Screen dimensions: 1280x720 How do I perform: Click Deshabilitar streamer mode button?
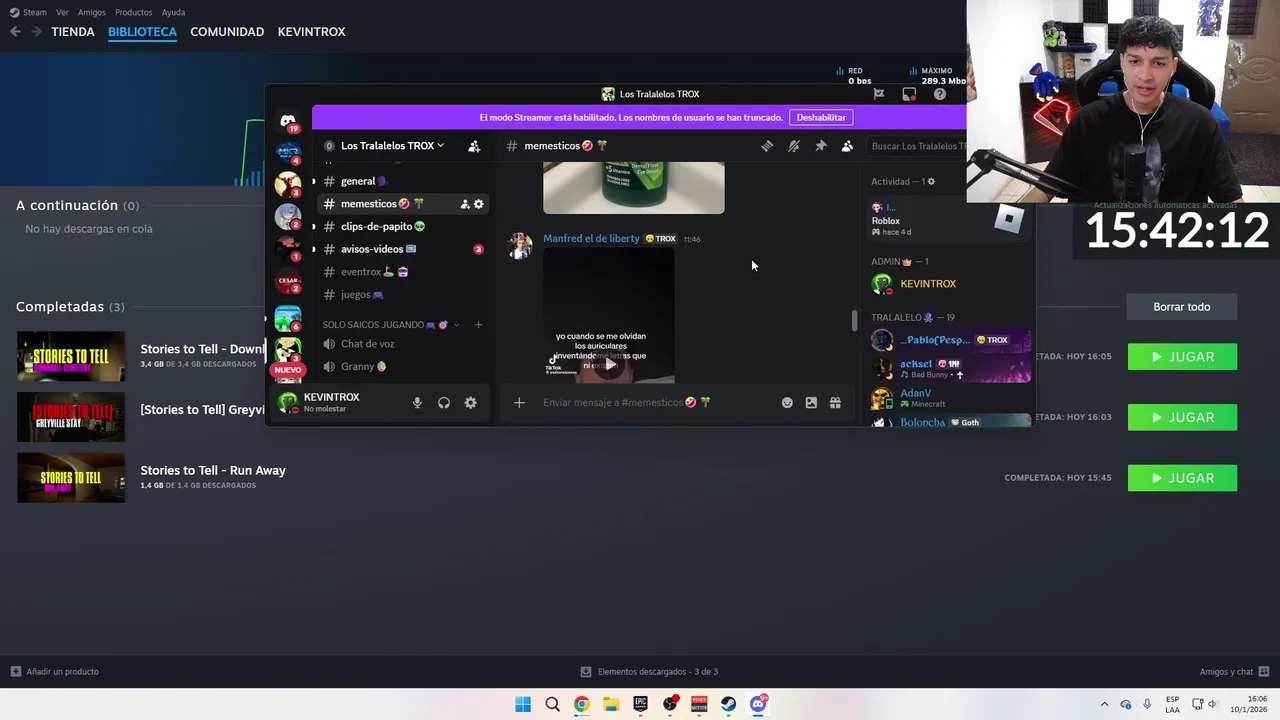coord(821,117)
